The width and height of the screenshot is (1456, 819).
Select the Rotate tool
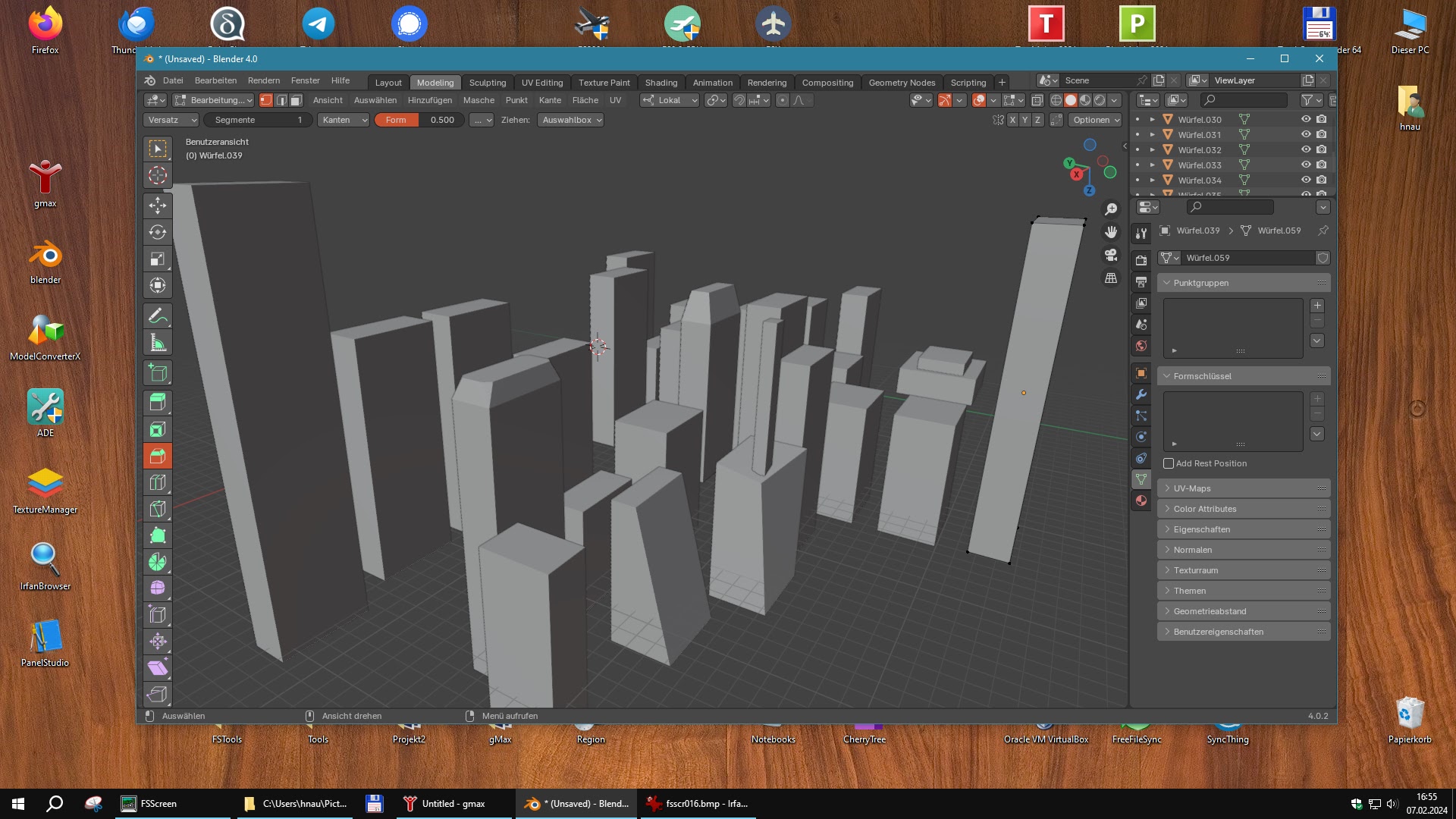click(158, 232)
